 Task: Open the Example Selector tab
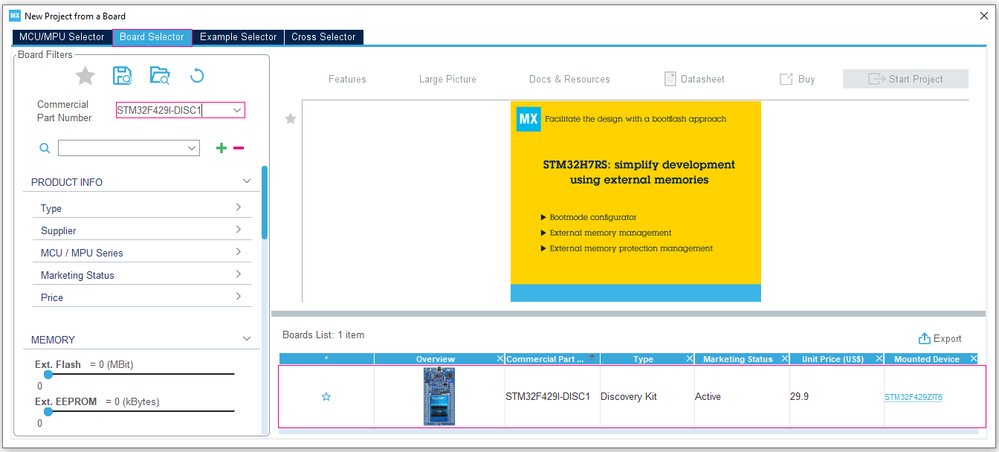[x=238, y=37]
